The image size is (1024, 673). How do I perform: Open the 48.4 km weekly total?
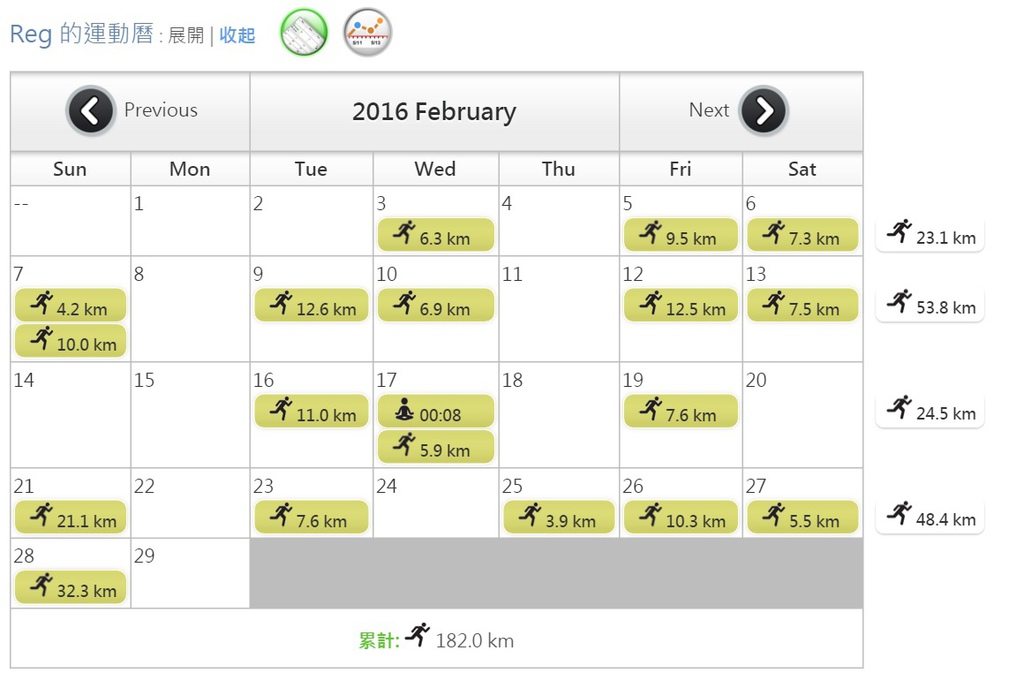point(930,517)
